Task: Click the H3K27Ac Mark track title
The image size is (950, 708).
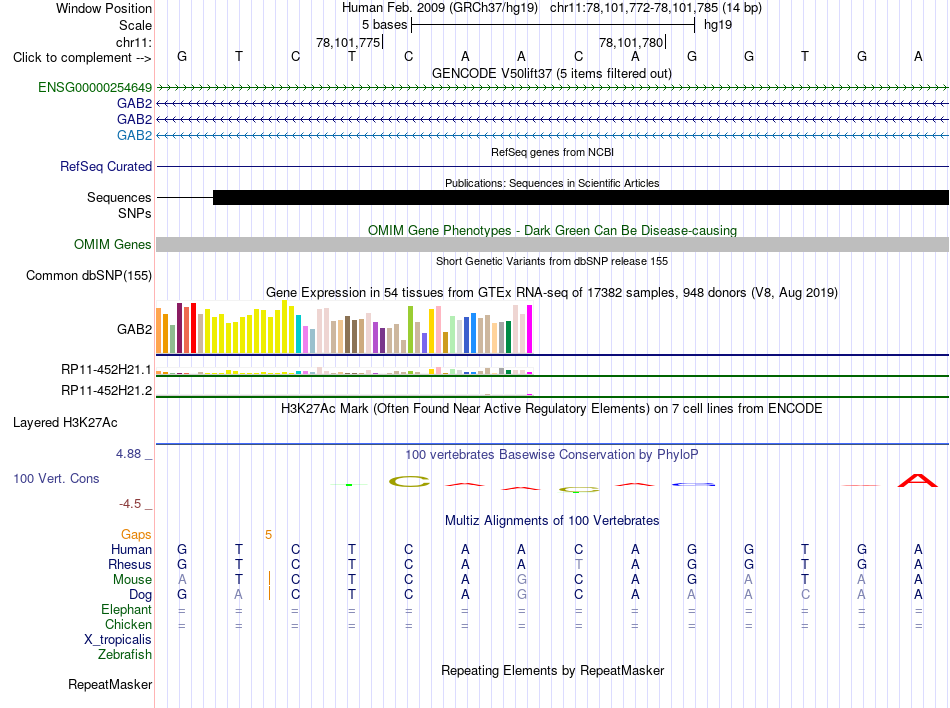Action: (x=551, y=409)
